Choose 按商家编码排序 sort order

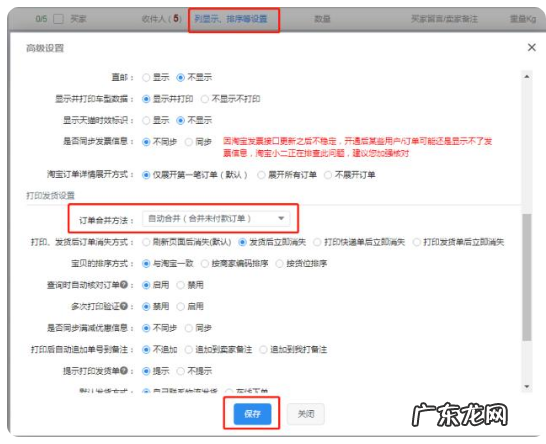(x=205, y=264)
